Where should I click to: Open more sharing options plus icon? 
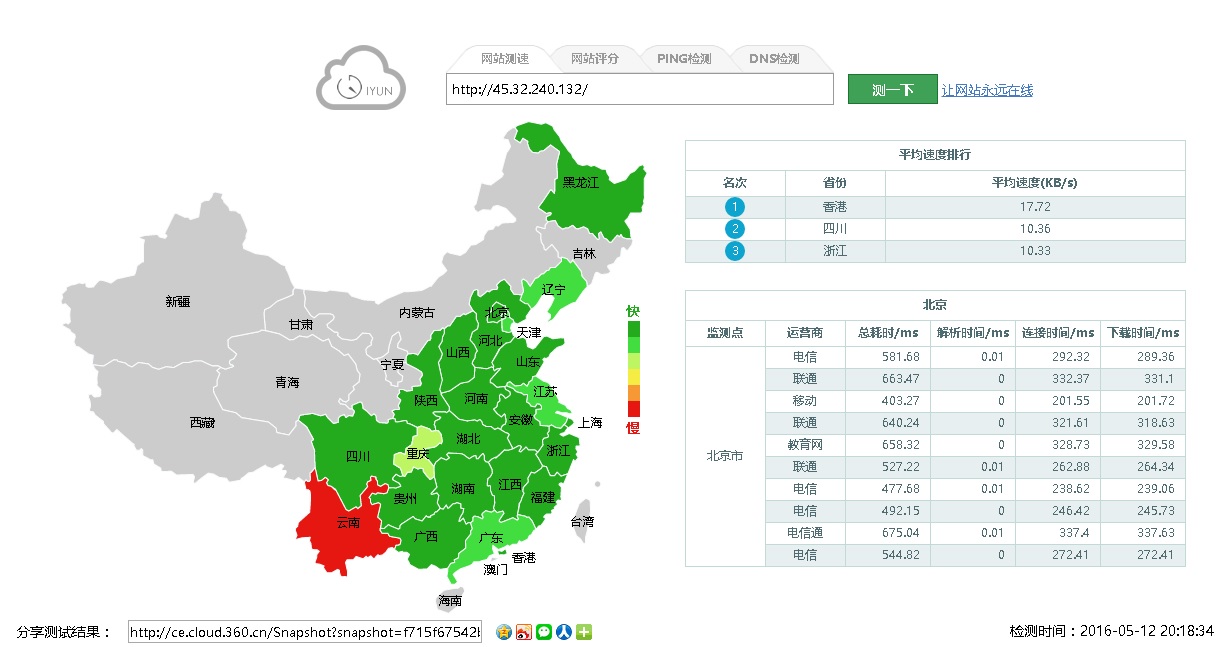pyautogui.click(x=584, y=632)
